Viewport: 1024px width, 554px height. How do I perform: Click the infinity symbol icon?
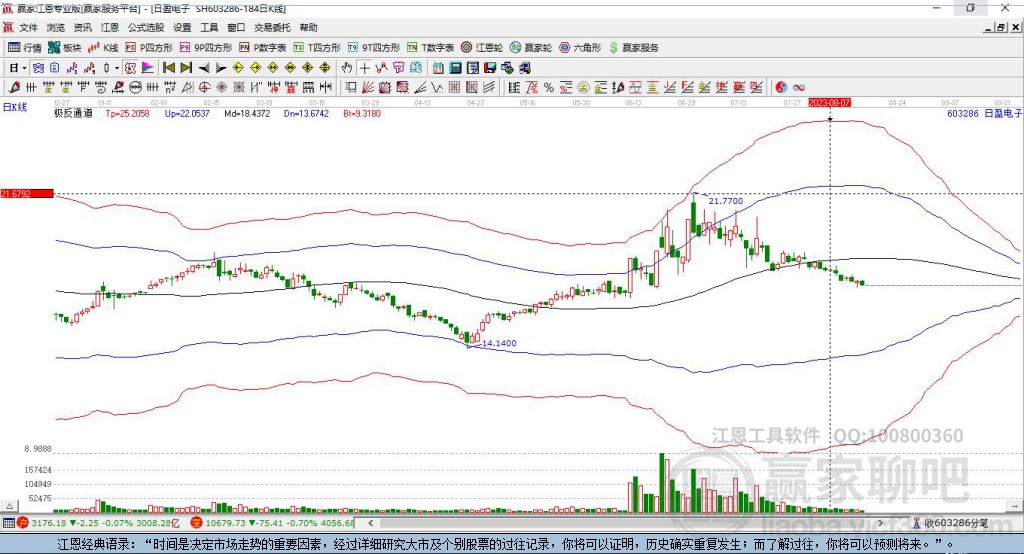[799, 87]
